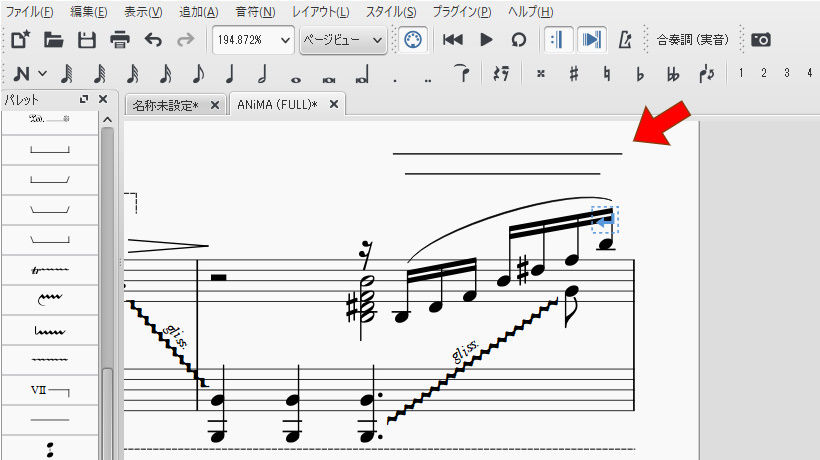This screenshot has height=460, width=820.
Task: Toggle play repeats button
Action: point(557,40)
